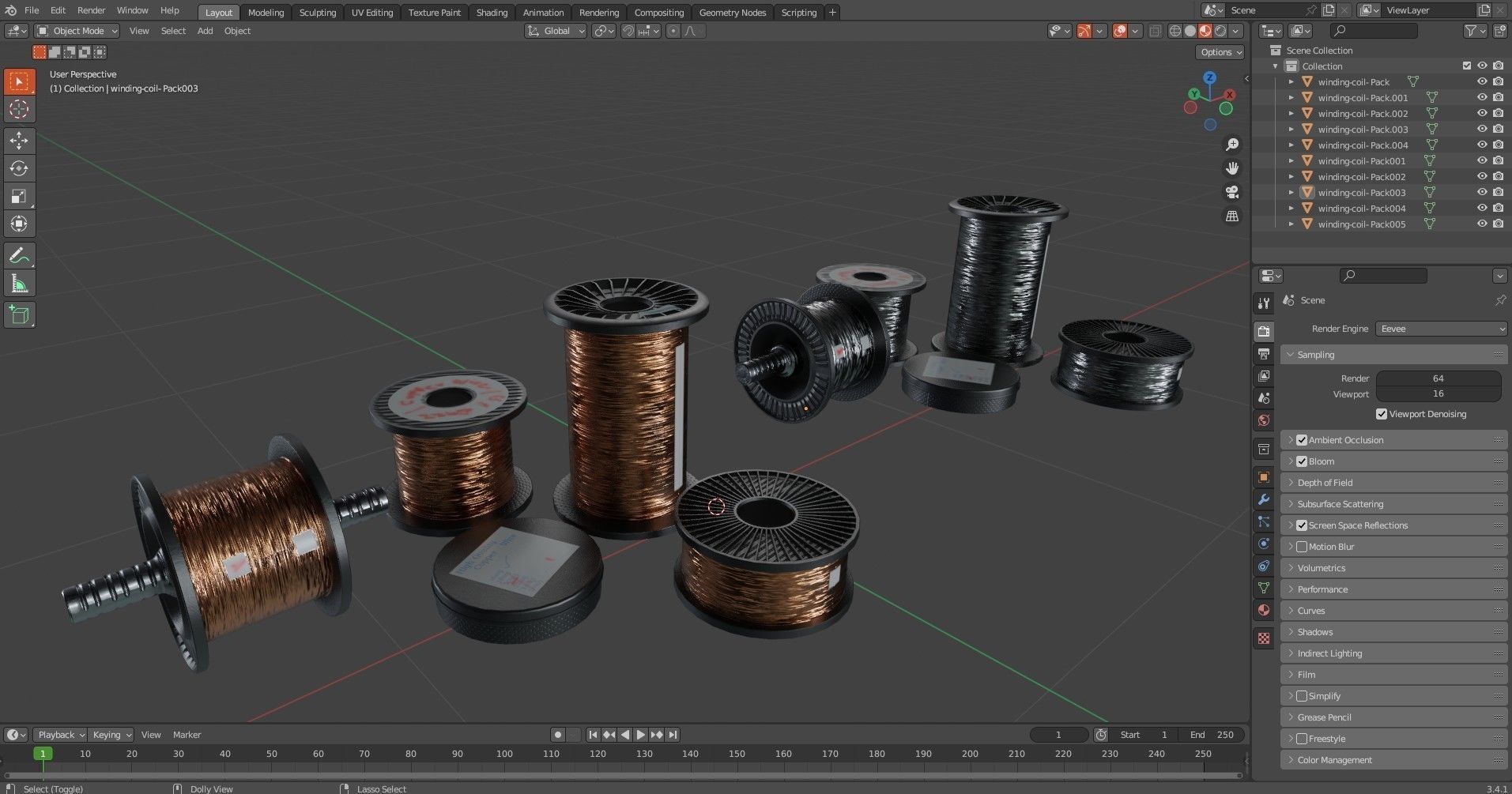Expand the winding-coil-Pack.003 tree item

pos(1291,129)
